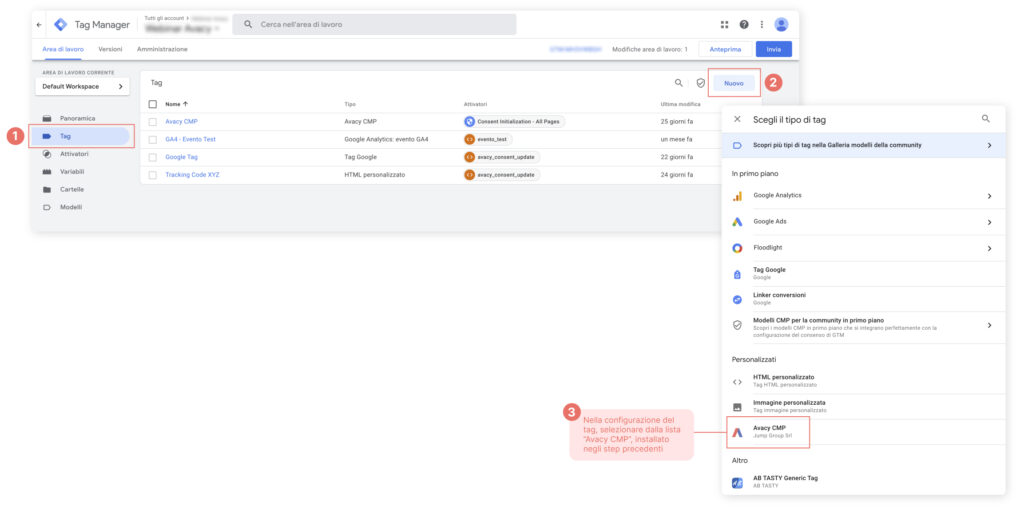The width and height of the screenshot is (1024, 513).
Task: Open community gallery via banner chevron
Action: [x=989, y=146]
